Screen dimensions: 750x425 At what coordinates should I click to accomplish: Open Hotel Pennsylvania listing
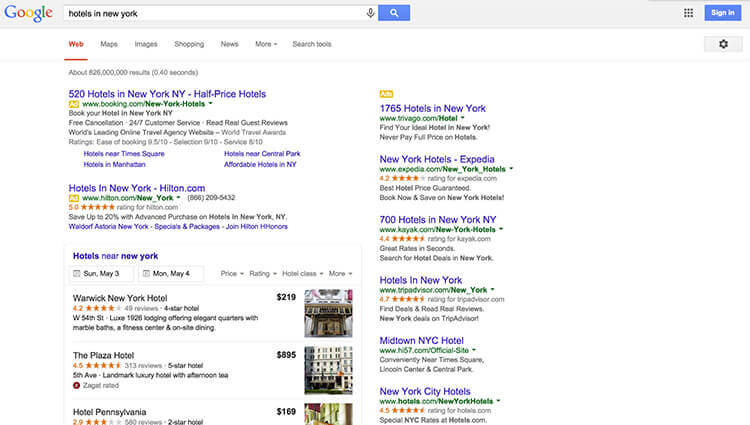pos(110,412)
